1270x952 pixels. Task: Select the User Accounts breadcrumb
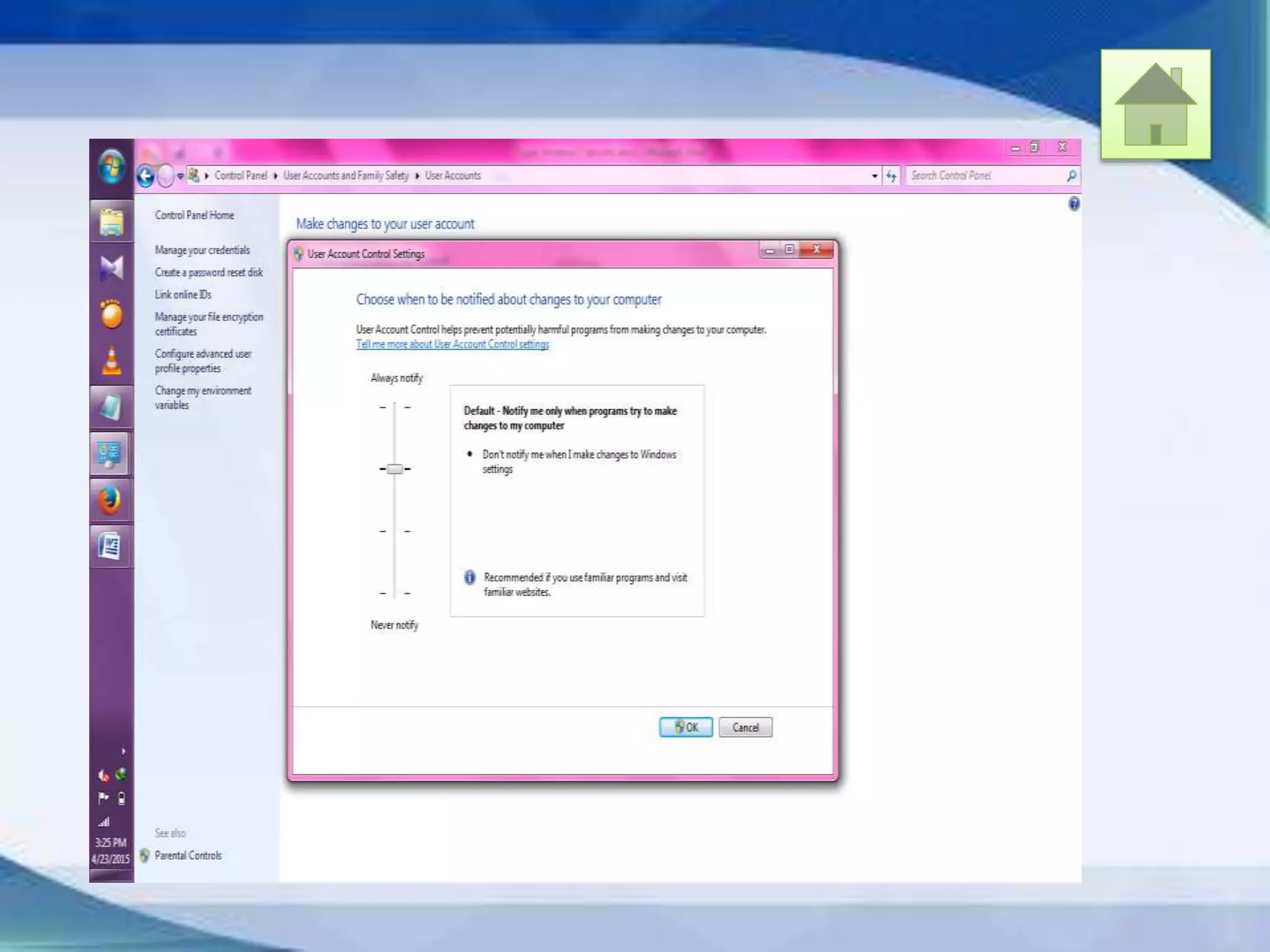[453, 175]
